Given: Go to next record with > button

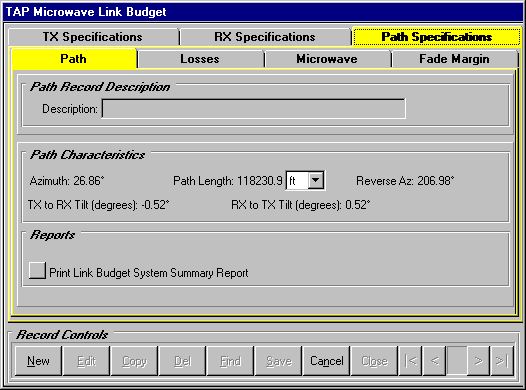Looking at the screenshot, I should tap(478, 361).
